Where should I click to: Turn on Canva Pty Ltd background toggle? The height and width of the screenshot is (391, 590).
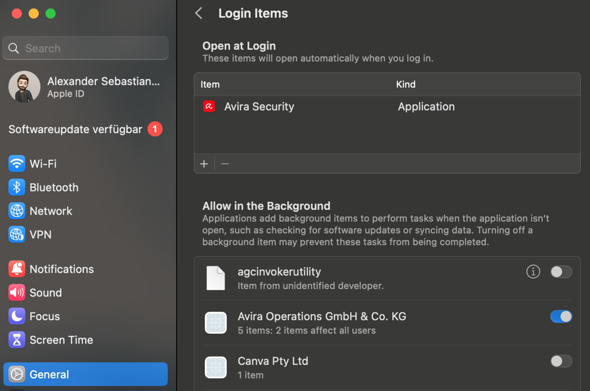click(x=561, y=361)
